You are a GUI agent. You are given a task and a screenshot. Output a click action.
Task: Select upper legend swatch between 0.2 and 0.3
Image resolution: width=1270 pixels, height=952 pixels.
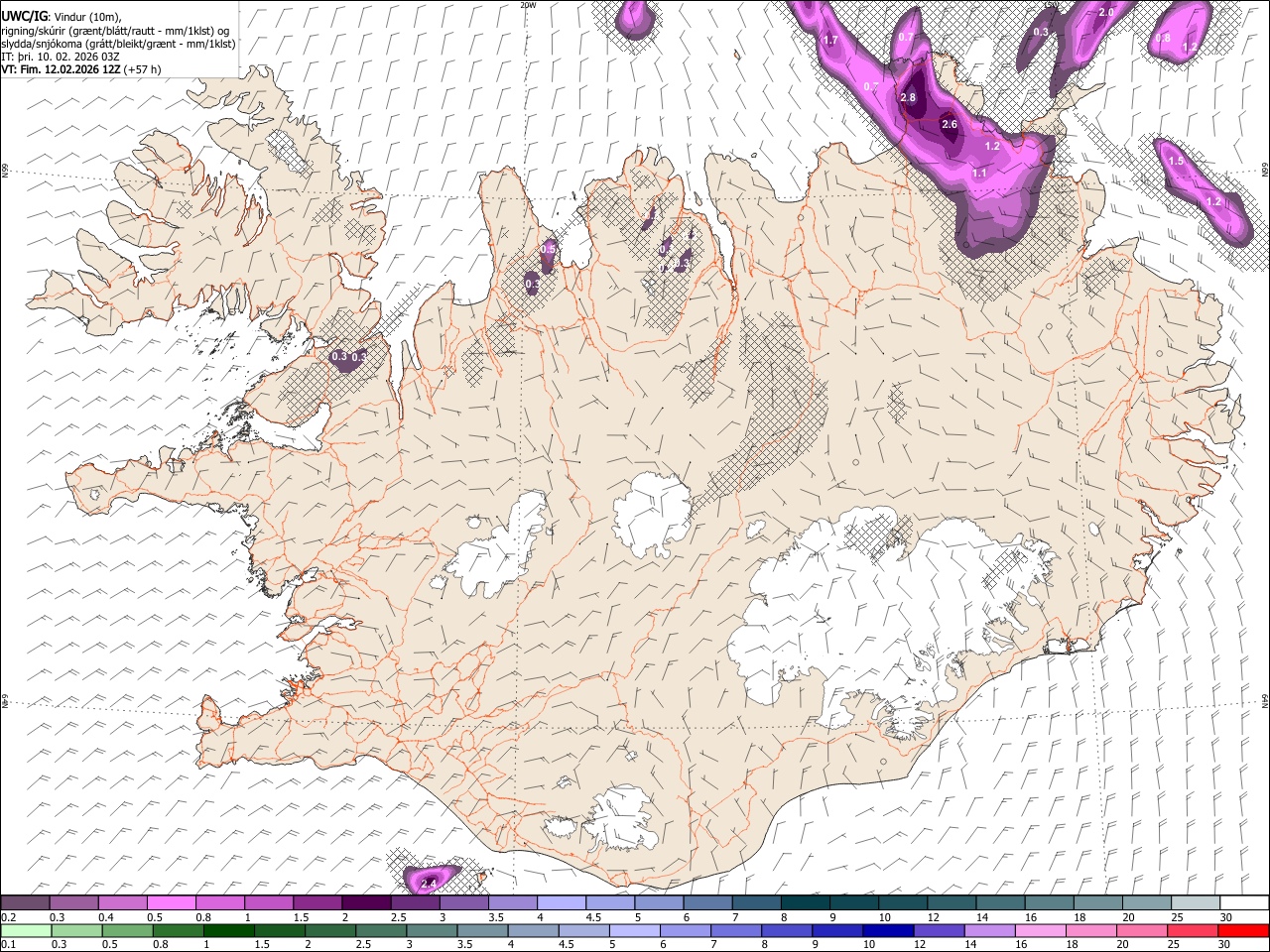coord(25,902)
